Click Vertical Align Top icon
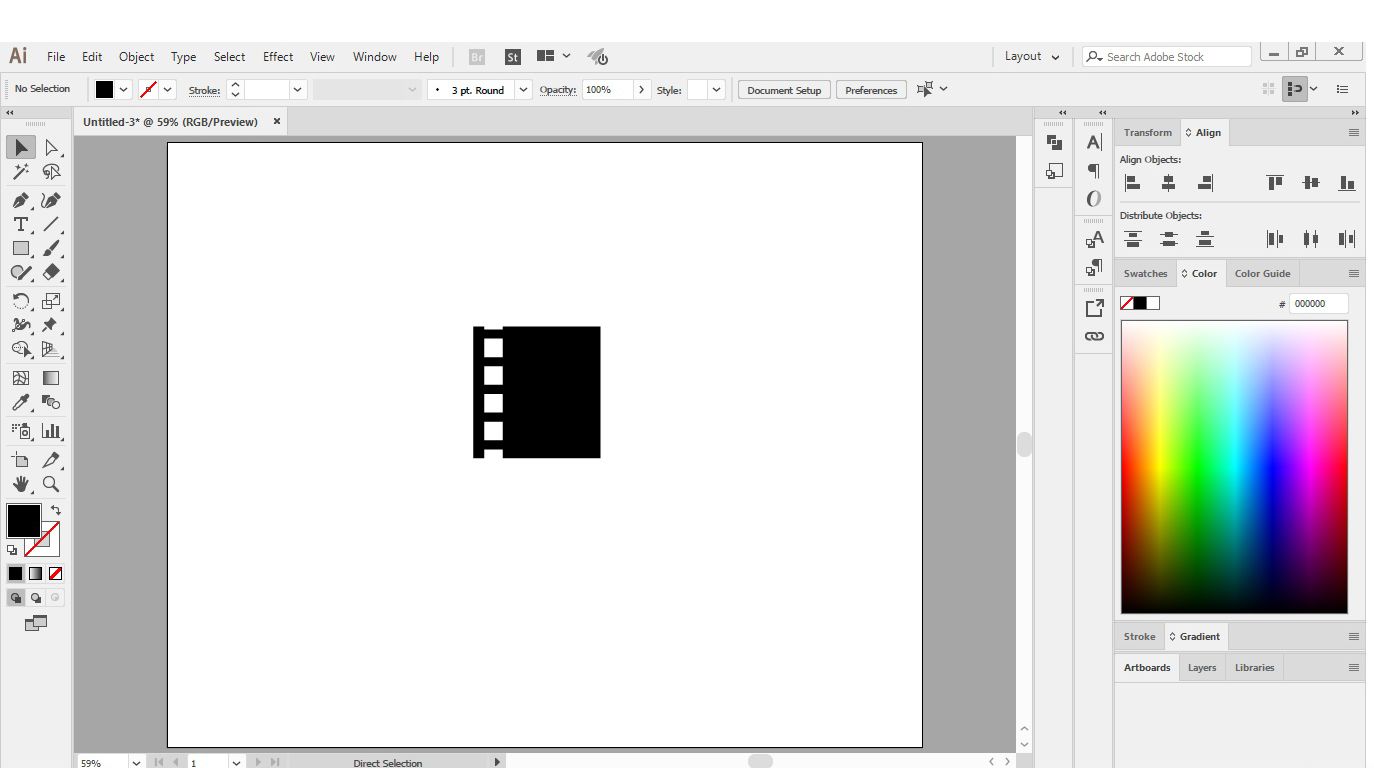This screenshot has height=768, width=1374. click(1275, 182)
